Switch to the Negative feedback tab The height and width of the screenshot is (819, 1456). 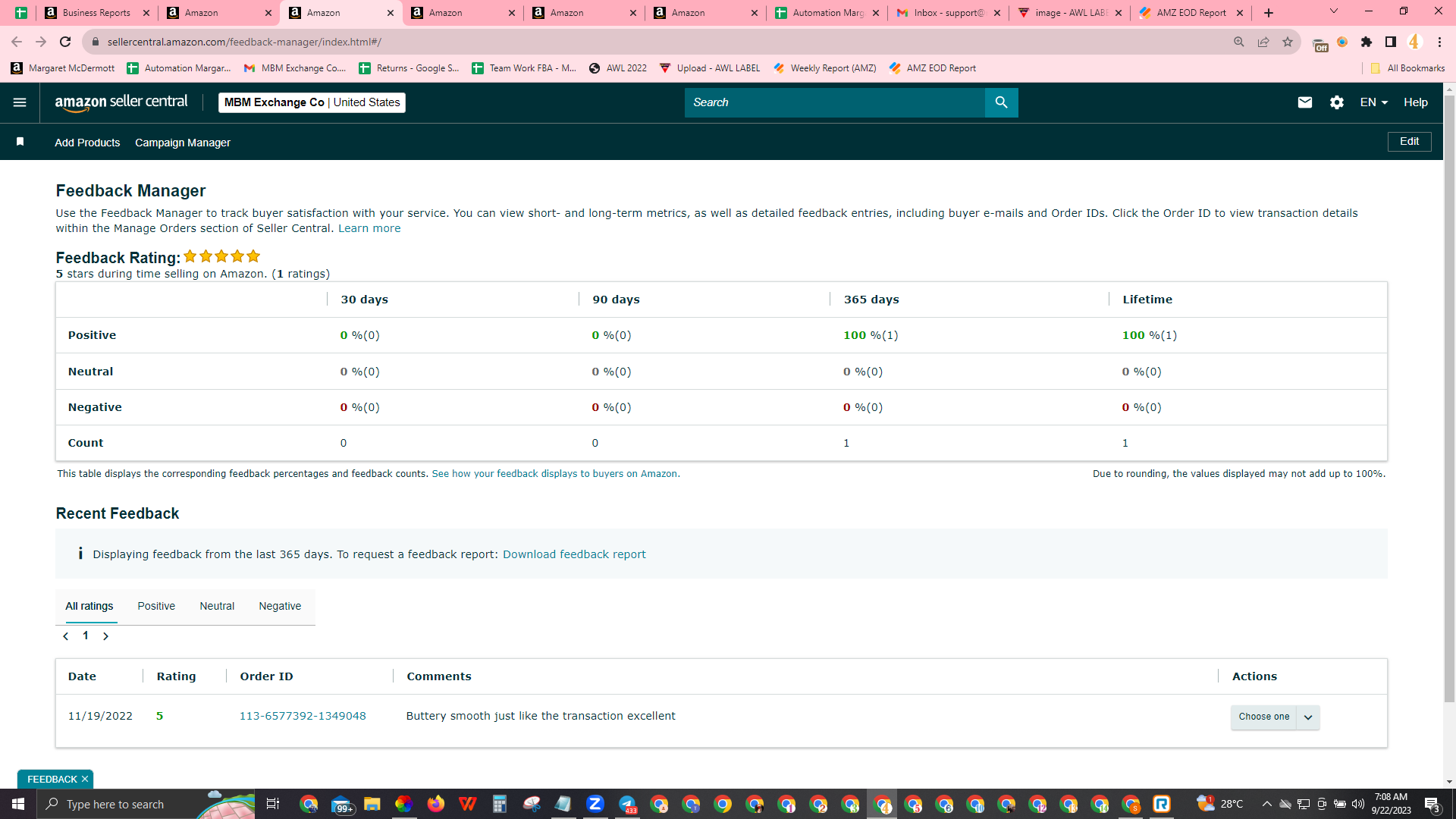click(x=280, y=606)
